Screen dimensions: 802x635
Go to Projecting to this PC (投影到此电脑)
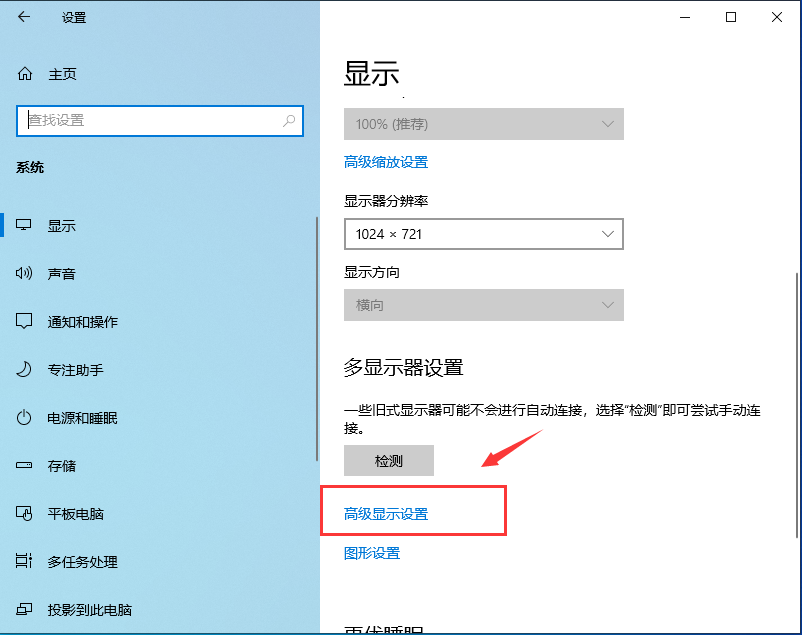click(x=89, y=609)
